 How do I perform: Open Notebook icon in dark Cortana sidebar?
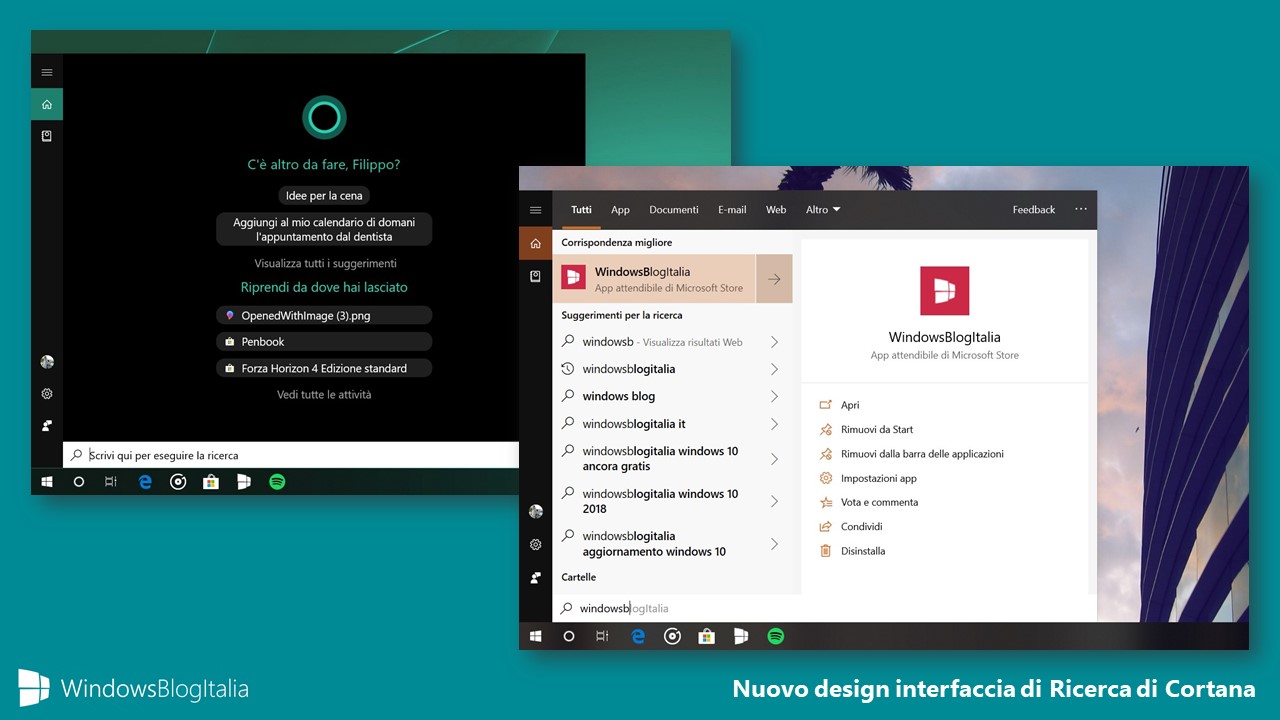click(x=47, y=136)
